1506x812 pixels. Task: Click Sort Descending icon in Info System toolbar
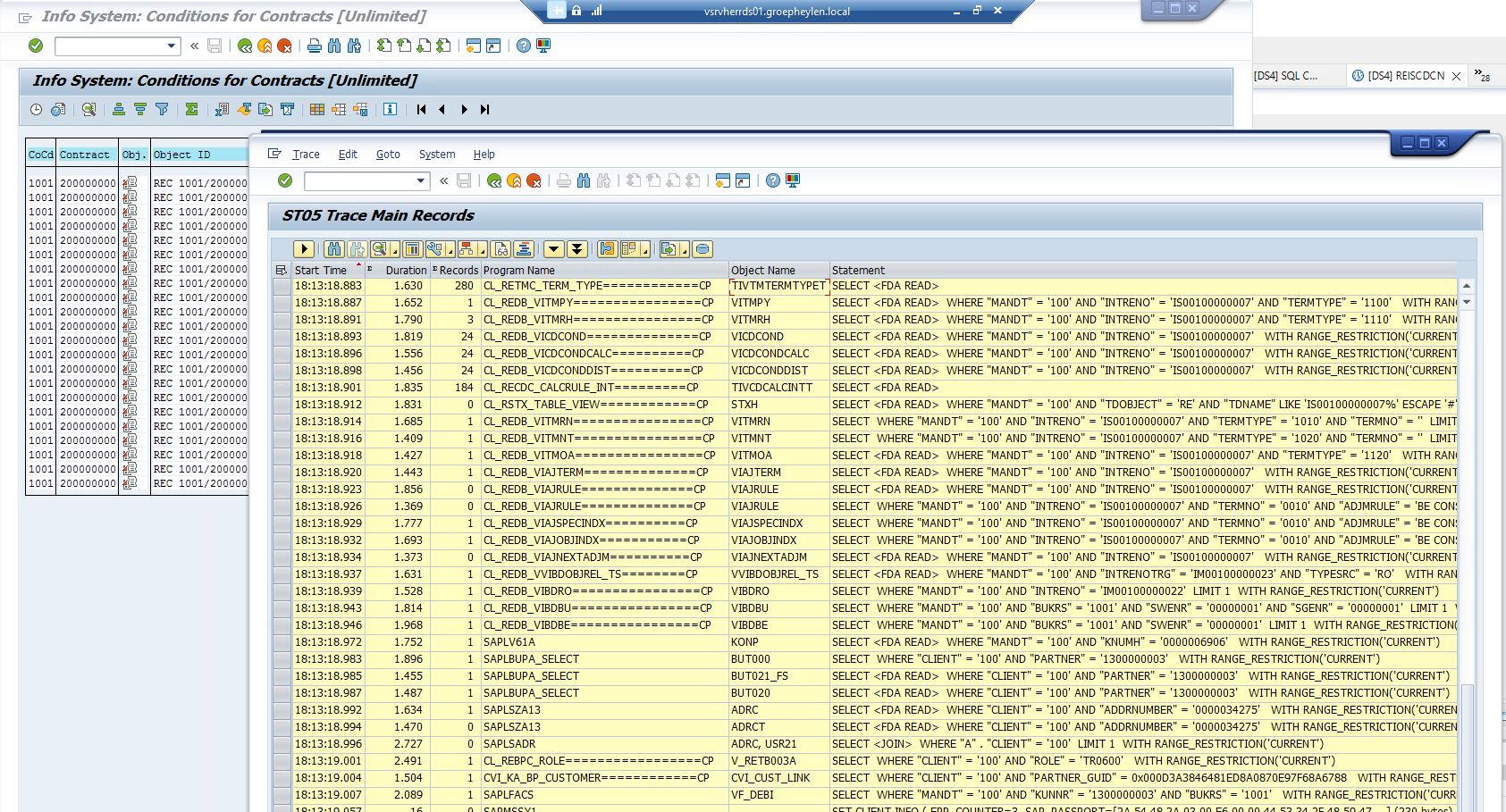tap(140, 109)
